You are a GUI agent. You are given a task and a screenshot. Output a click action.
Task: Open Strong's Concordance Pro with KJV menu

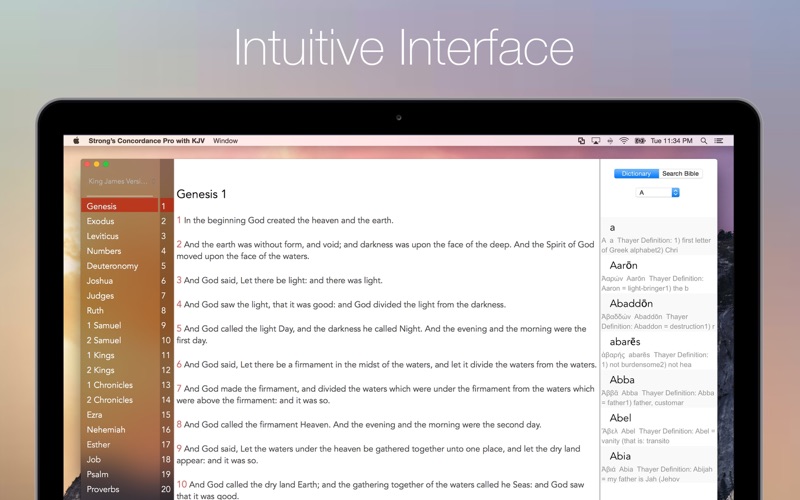tap(146, 141)
